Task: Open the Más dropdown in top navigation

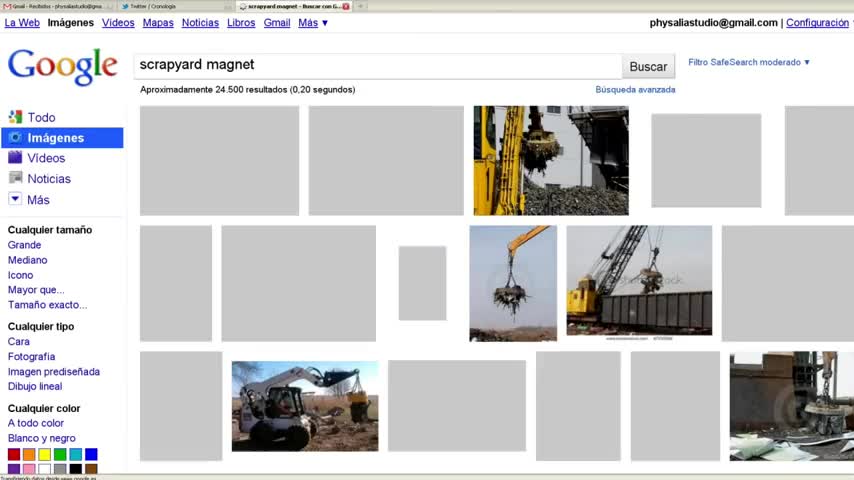Action: [x=313, y=23]
